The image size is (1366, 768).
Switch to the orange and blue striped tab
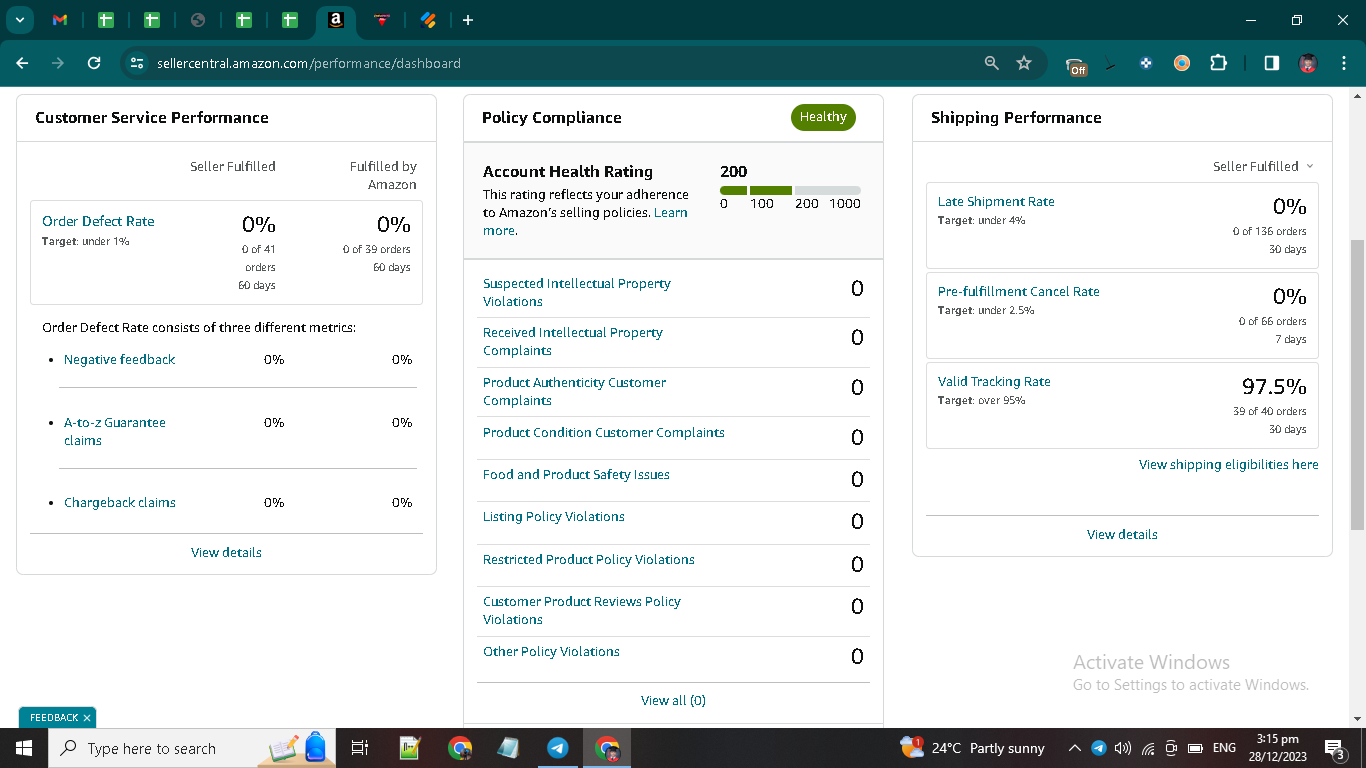pyautogui.click(x=428, y=20)
